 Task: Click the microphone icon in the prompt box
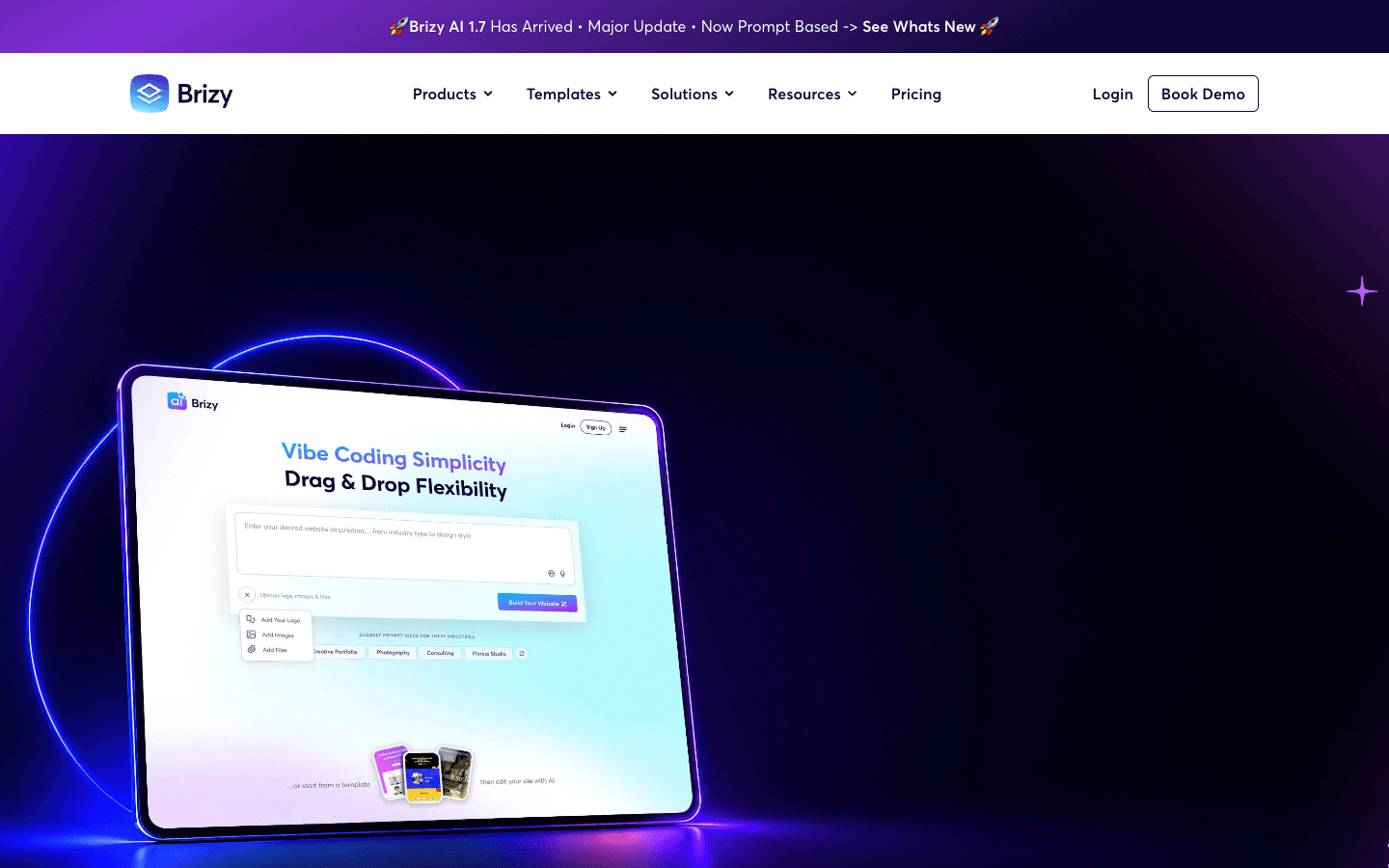(x=562, y=574)
